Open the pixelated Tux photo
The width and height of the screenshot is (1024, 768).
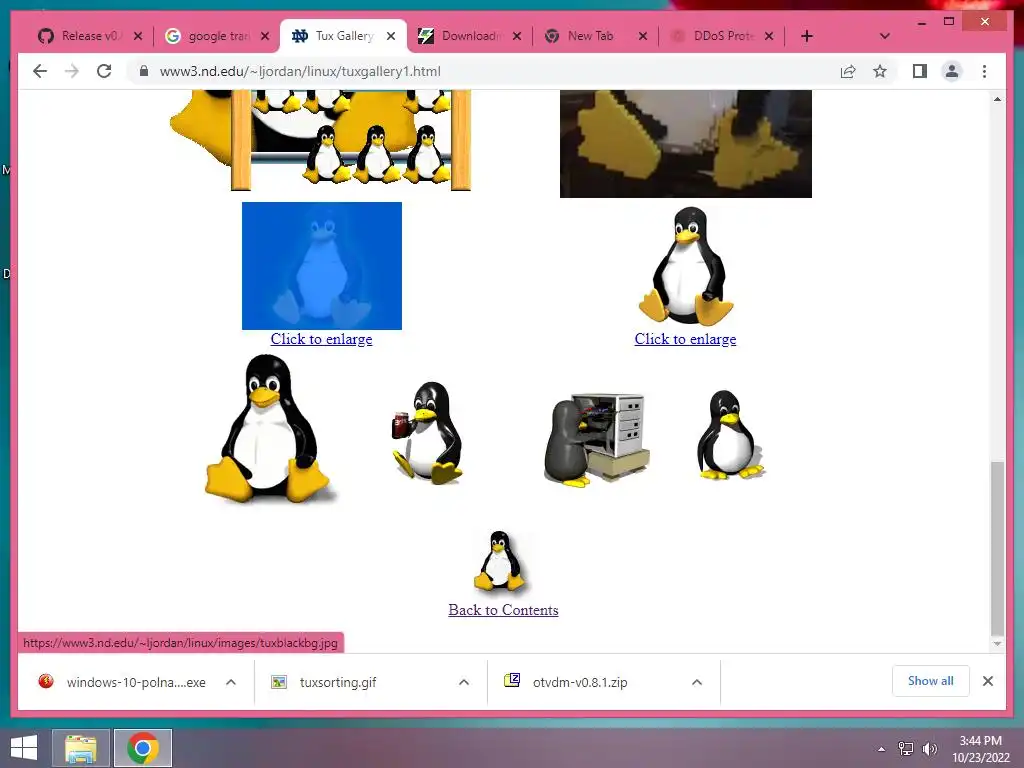tap(686, 144)
